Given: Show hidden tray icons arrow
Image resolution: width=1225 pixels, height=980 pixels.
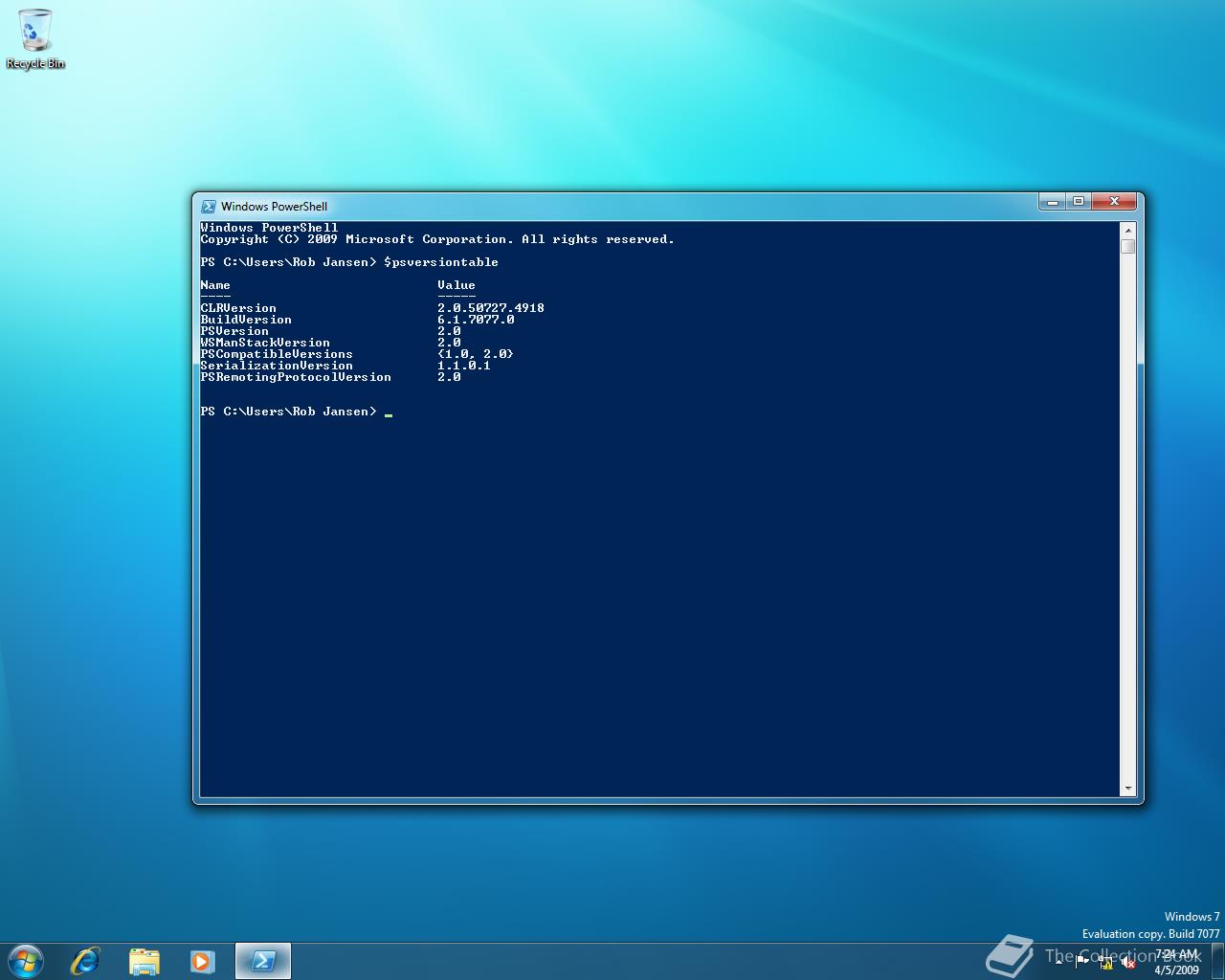Looking at the screenshot, I should tap(1058, 962).
